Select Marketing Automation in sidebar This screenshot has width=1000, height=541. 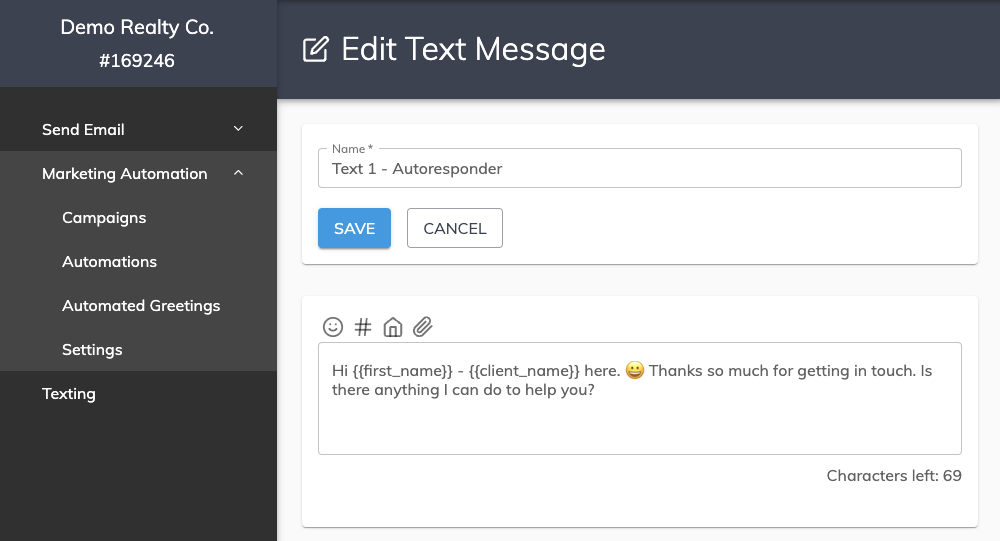[x=138, y=174]
